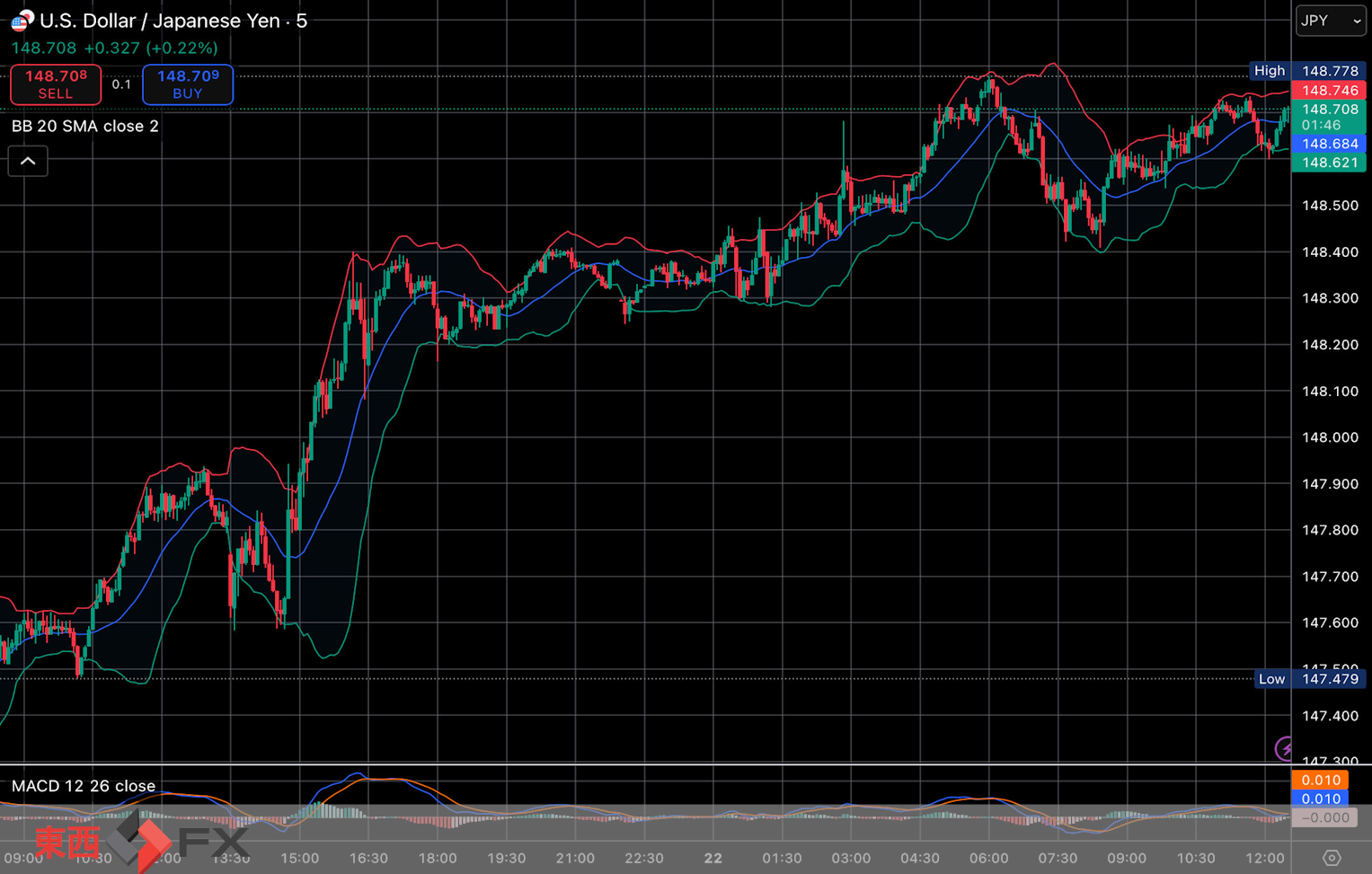Click the blue 148.684 basis price label

click(1329, 144)
